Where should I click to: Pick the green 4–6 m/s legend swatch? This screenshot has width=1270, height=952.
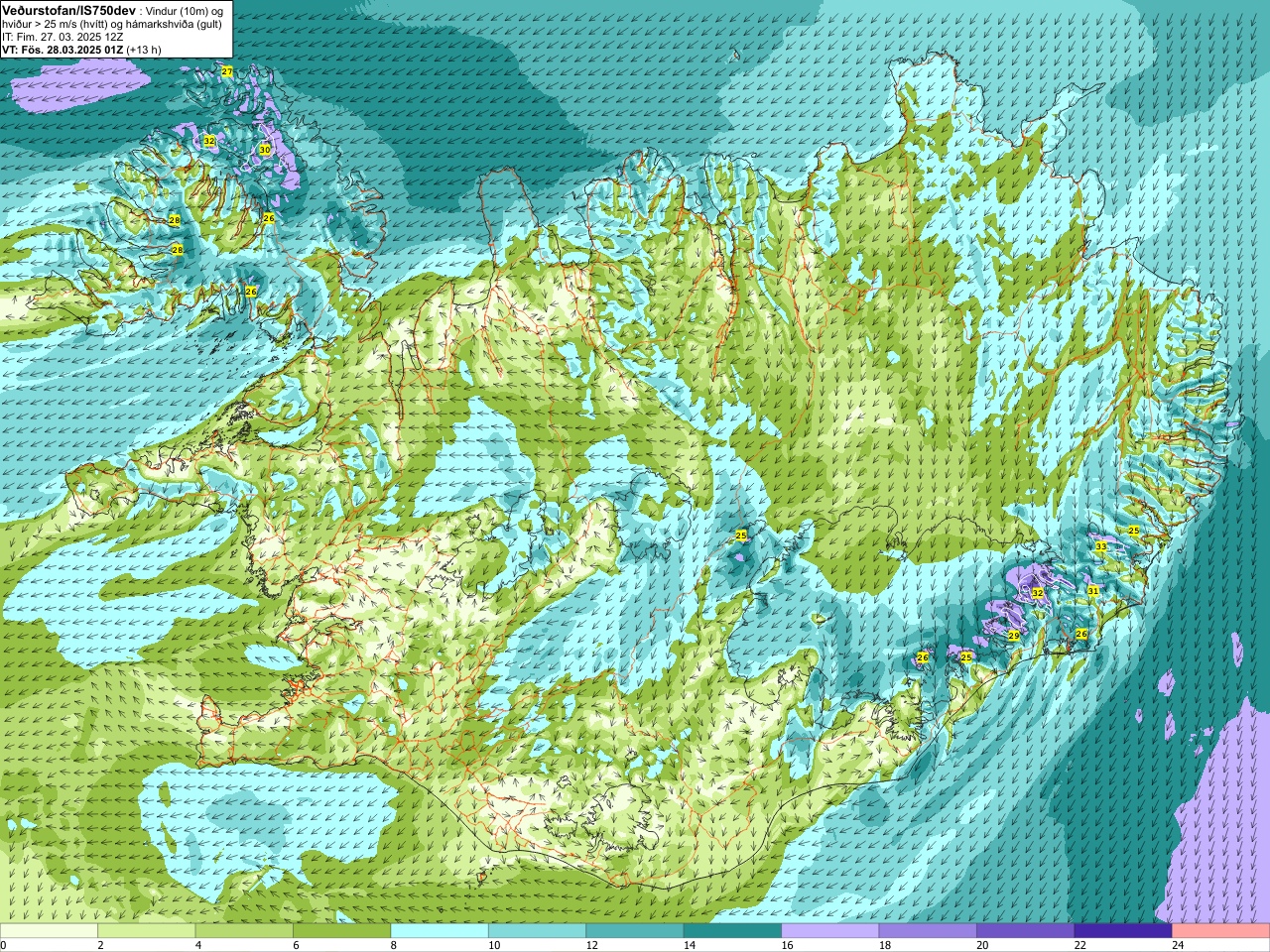click(244, 931)
